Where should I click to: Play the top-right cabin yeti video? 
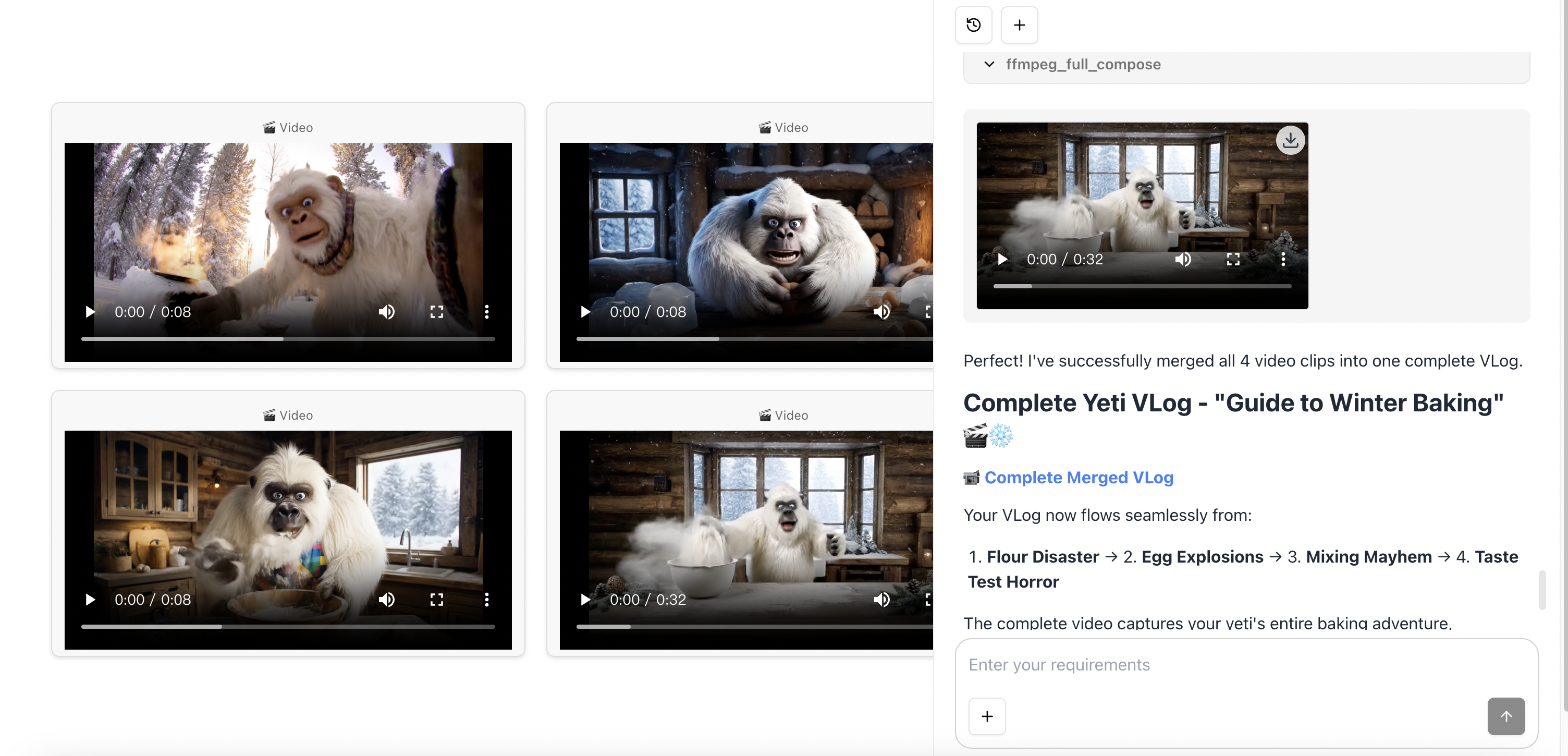[x=585, y=312]
